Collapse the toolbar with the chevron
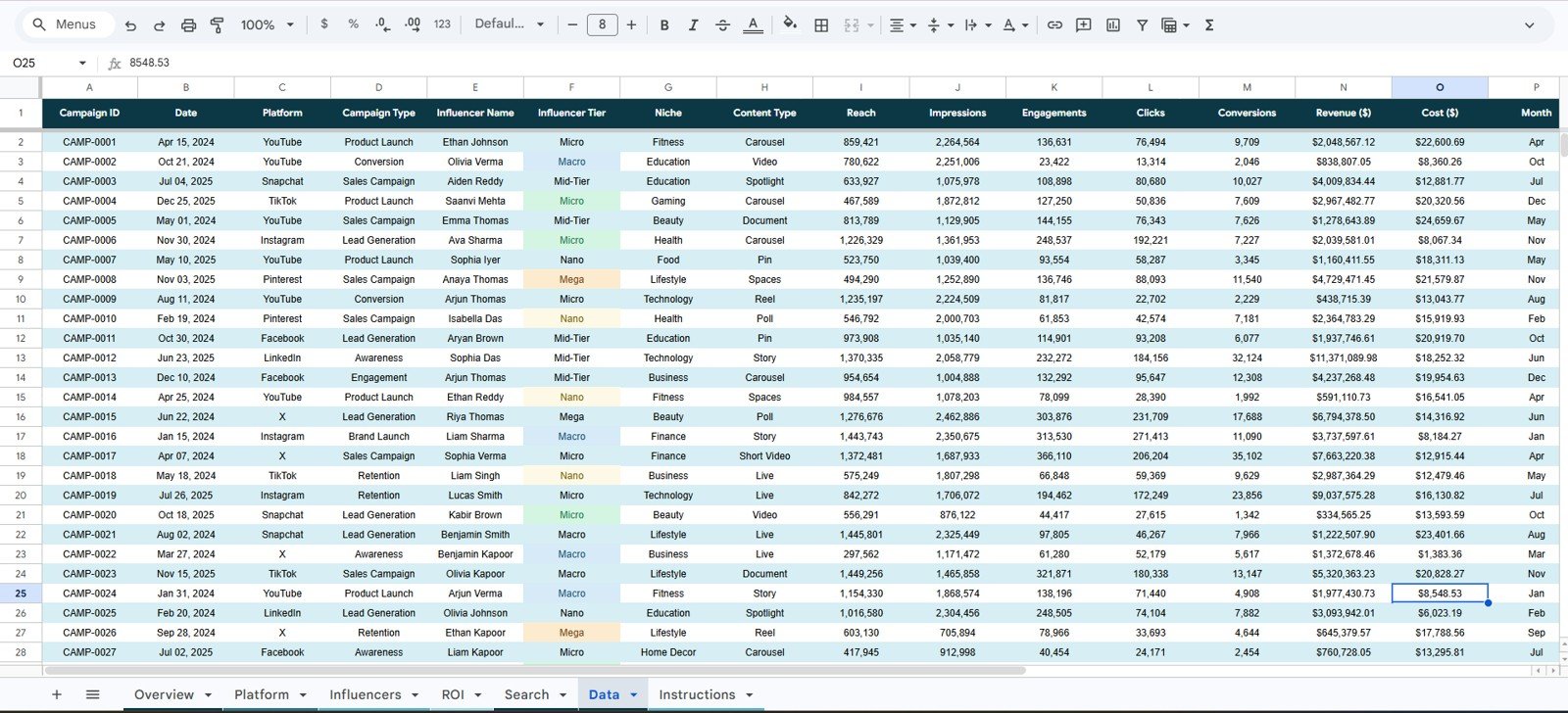This screenshot has height=713, width=1568. click(1529, 25)
